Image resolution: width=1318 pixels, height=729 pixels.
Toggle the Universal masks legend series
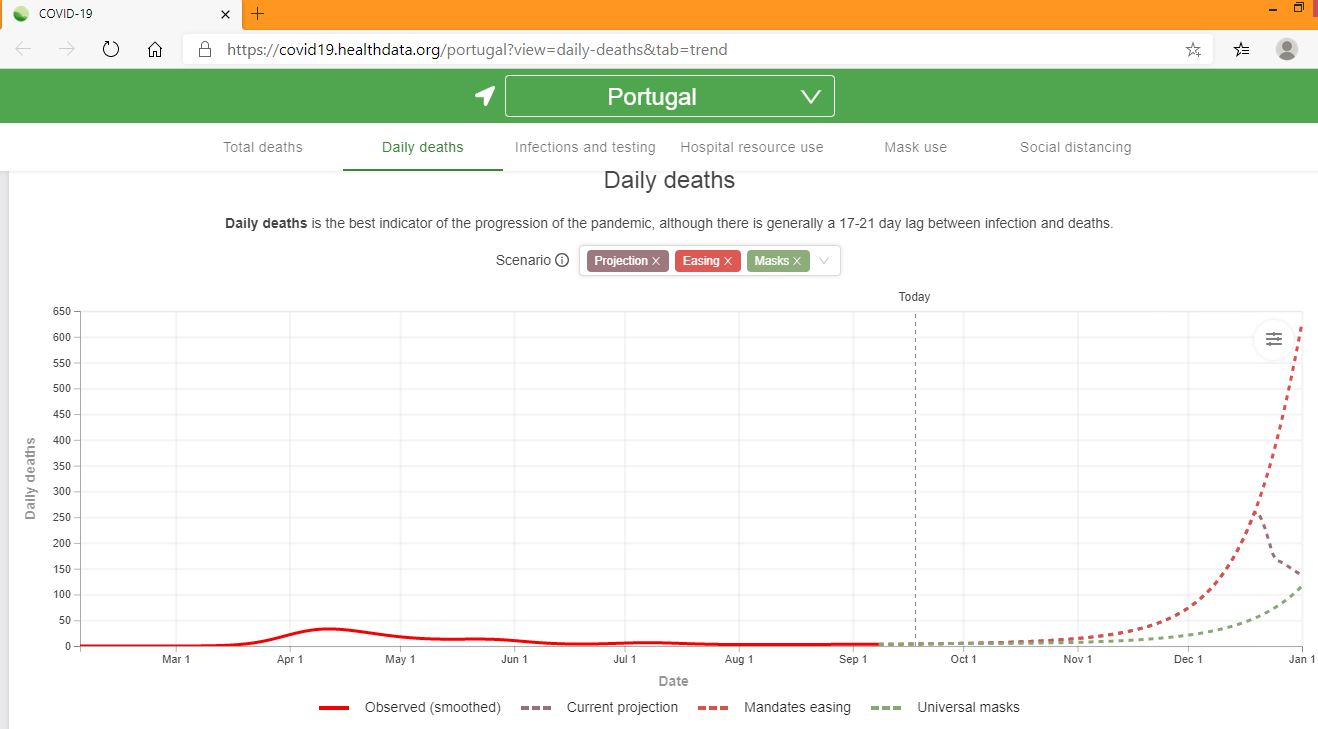coord(946,707)
